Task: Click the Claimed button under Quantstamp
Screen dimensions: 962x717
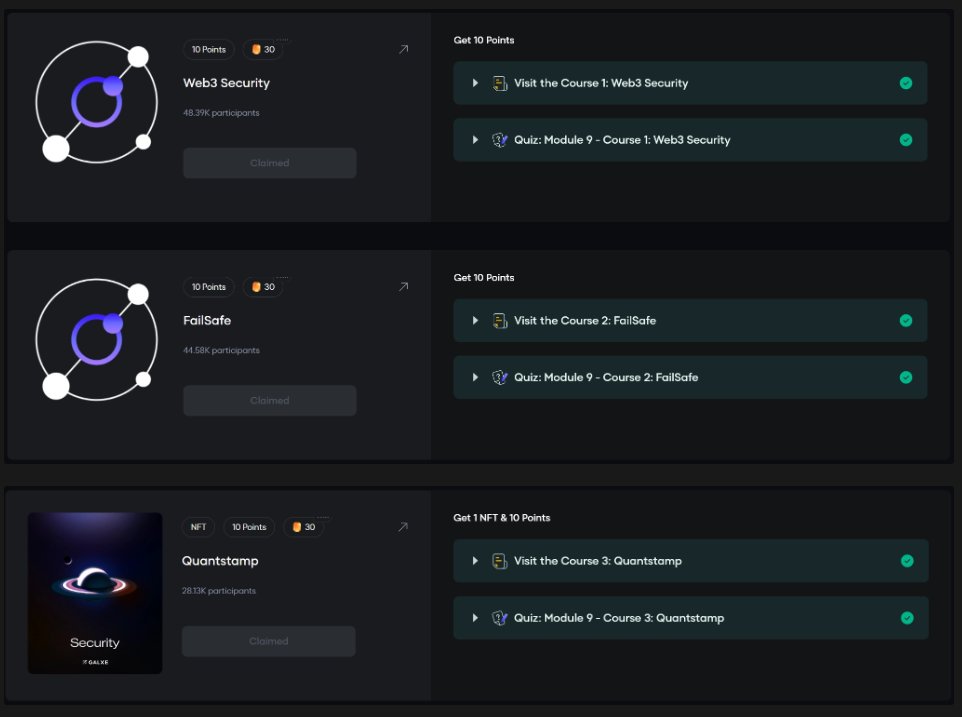Action: coord(268,641)
